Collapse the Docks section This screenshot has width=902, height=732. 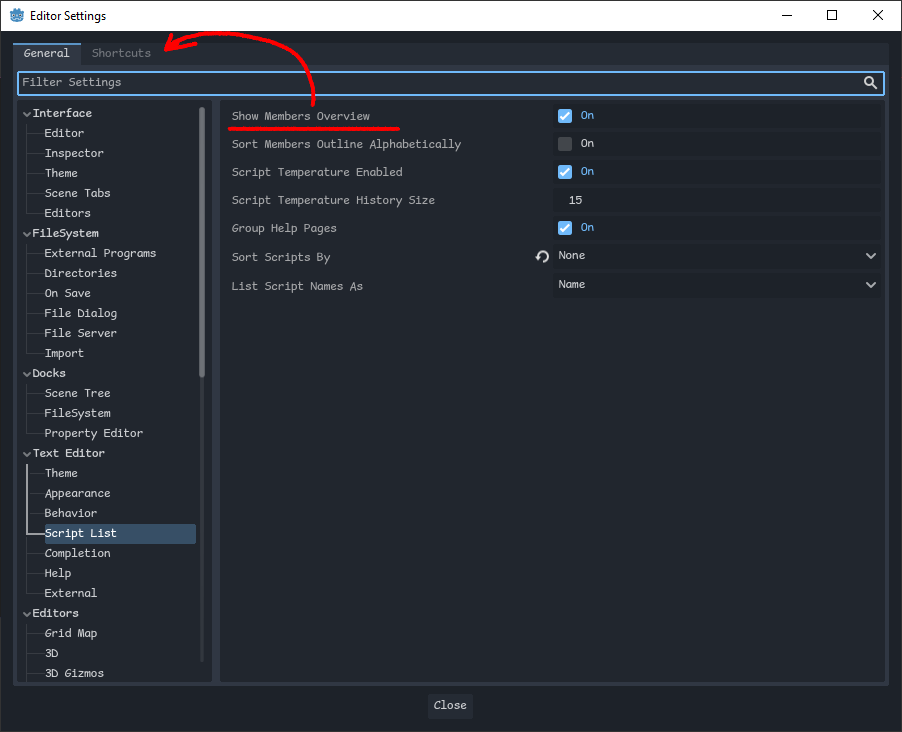pyautogui.click(x=27, y=372)
